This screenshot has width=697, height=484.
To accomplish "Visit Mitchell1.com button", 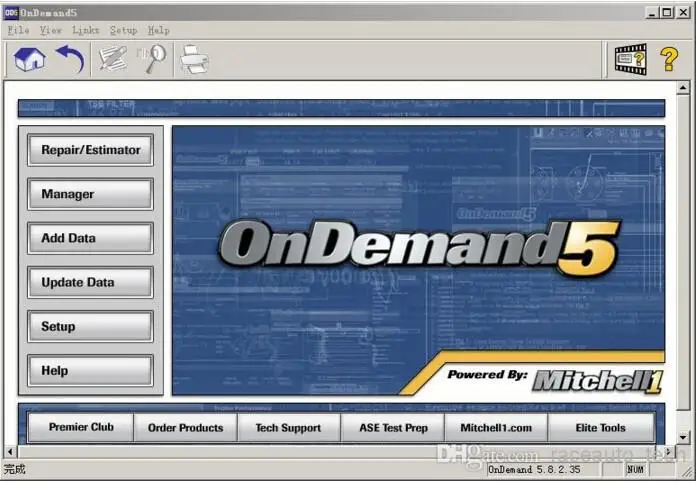I will [496, 428].
